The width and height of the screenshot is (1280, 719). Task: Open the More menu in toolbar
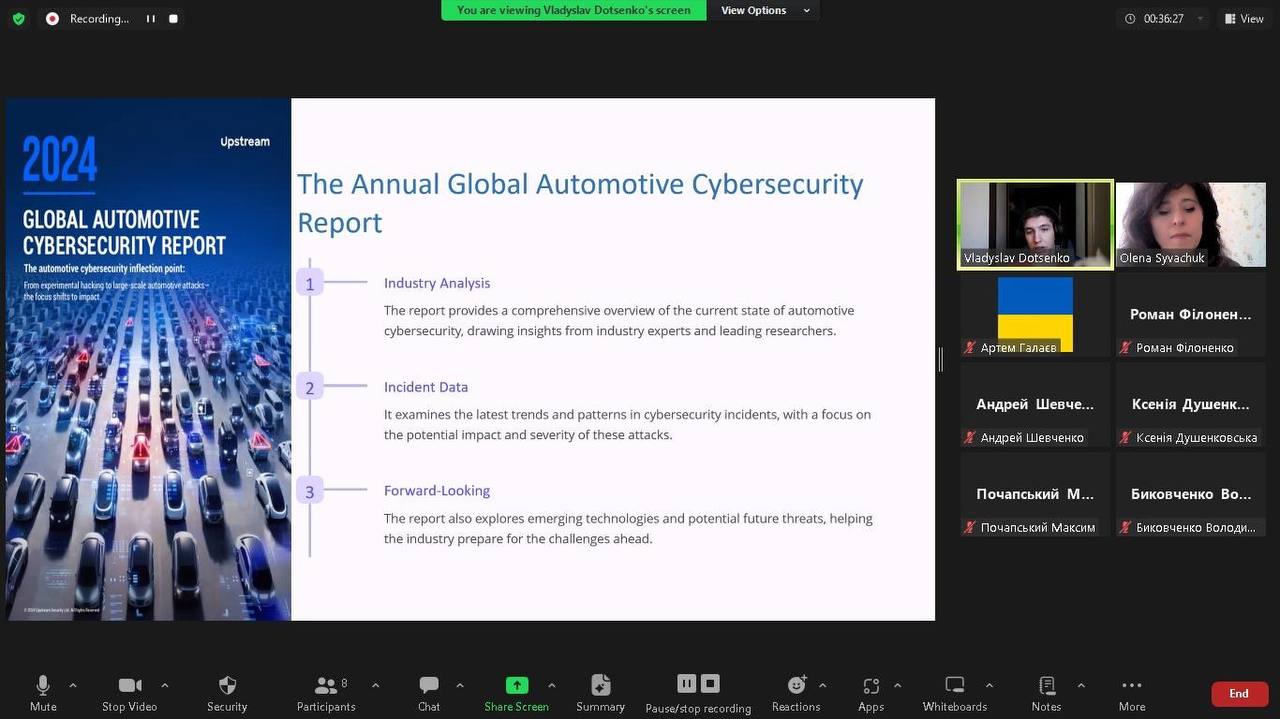pyautogui.click(x=1132, y=686)
